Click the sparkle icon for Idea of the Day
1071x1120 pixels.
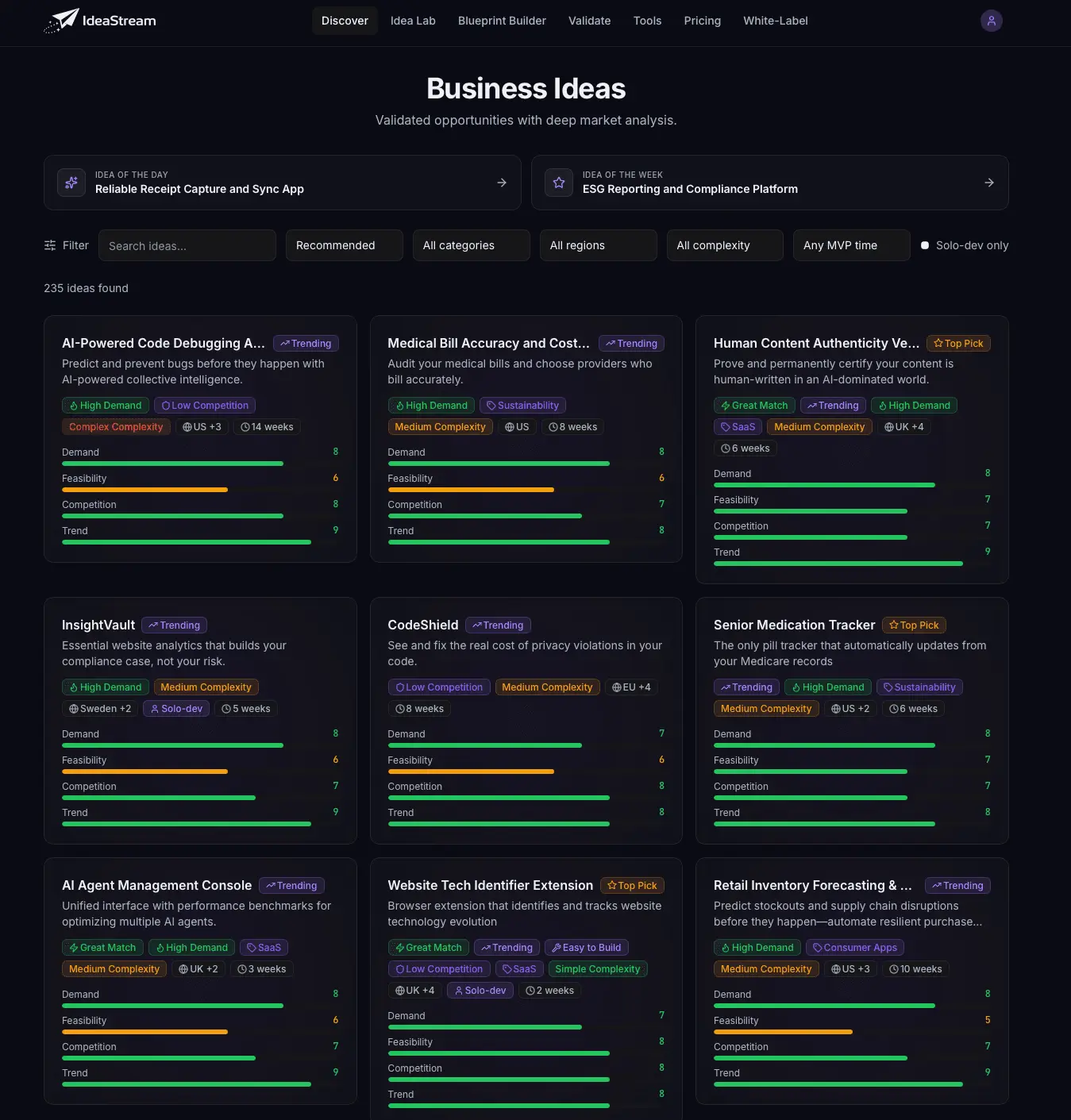tap(71, 183)
